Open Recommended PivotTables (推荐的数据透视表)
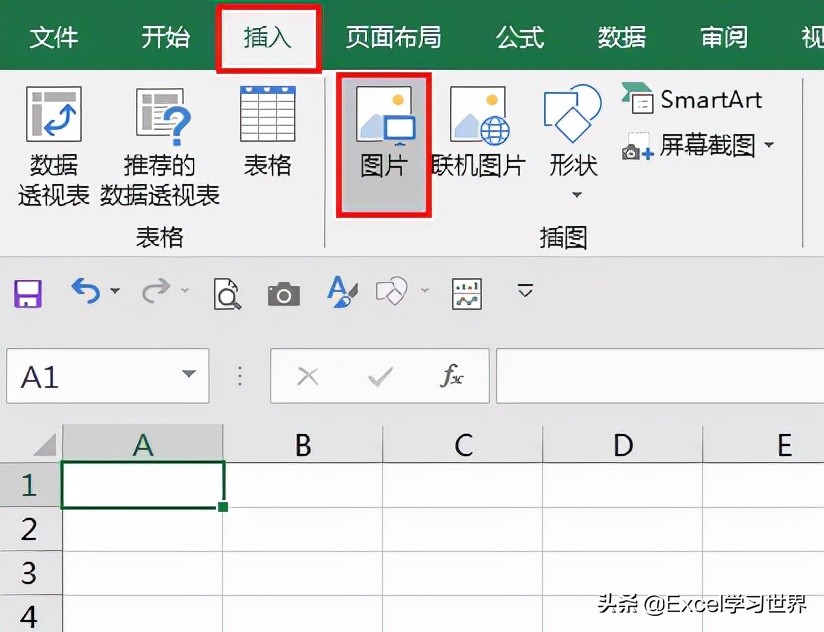Viewport: 824px width, 632px height. coord(160,147)
